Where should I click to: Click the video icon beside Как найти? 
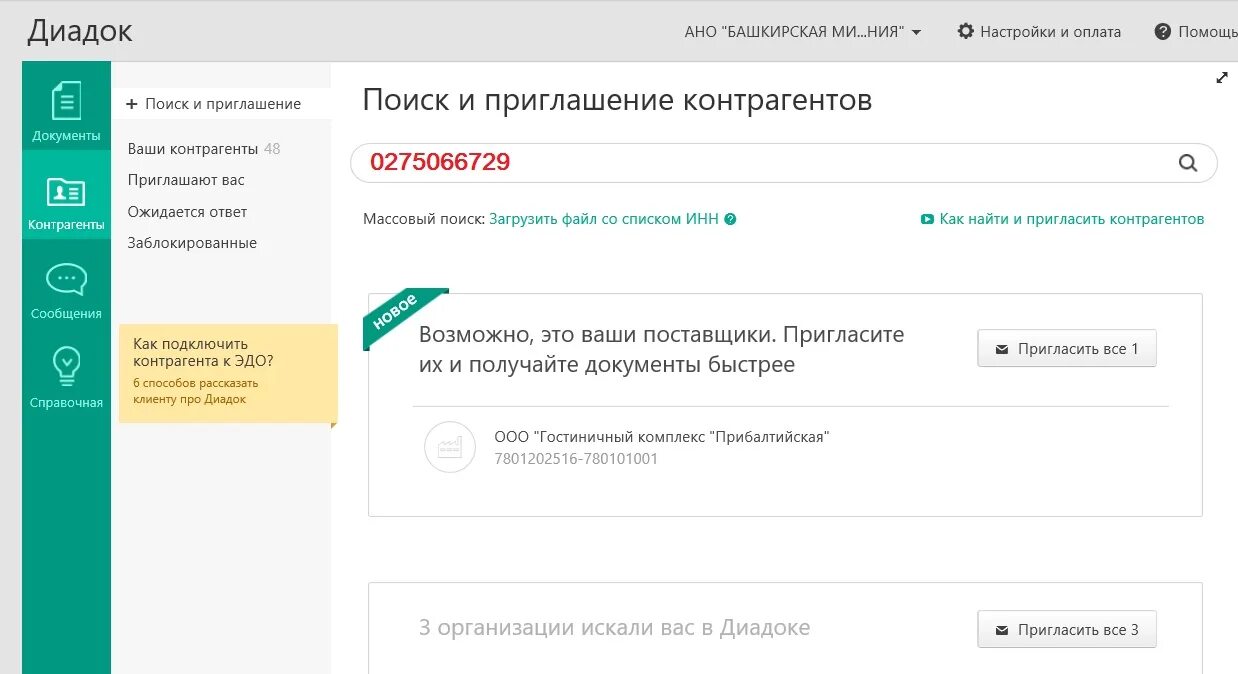tap(927, 219)
